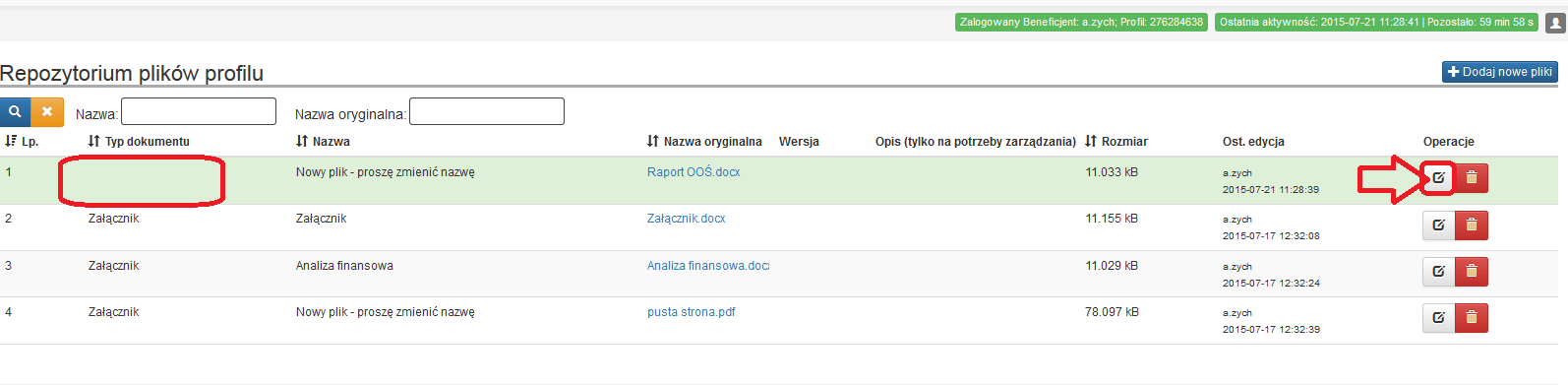Edit the pusta strona.pdf file row
The width and height of the screenshot is (1568, 385).
1438,318
